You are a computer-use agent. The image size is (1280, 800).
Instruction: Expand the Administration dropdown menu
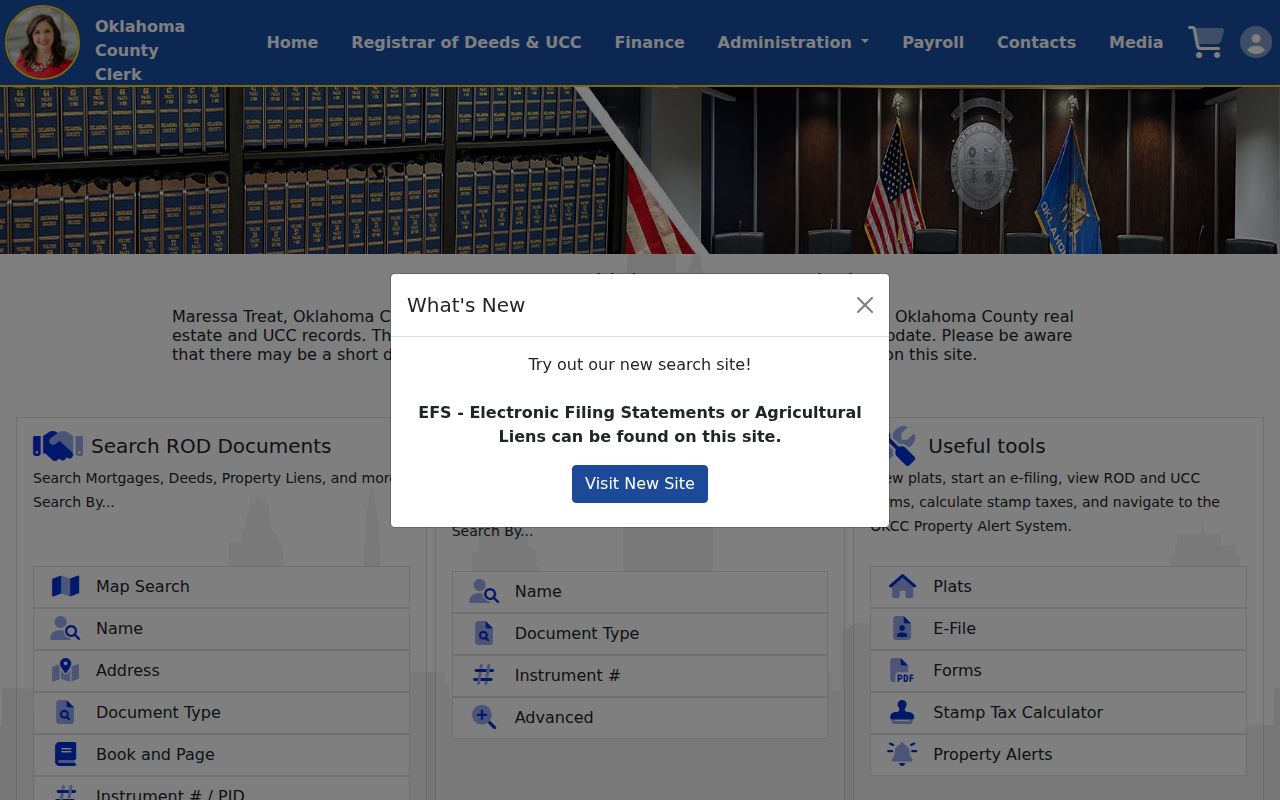pos(793,42)
